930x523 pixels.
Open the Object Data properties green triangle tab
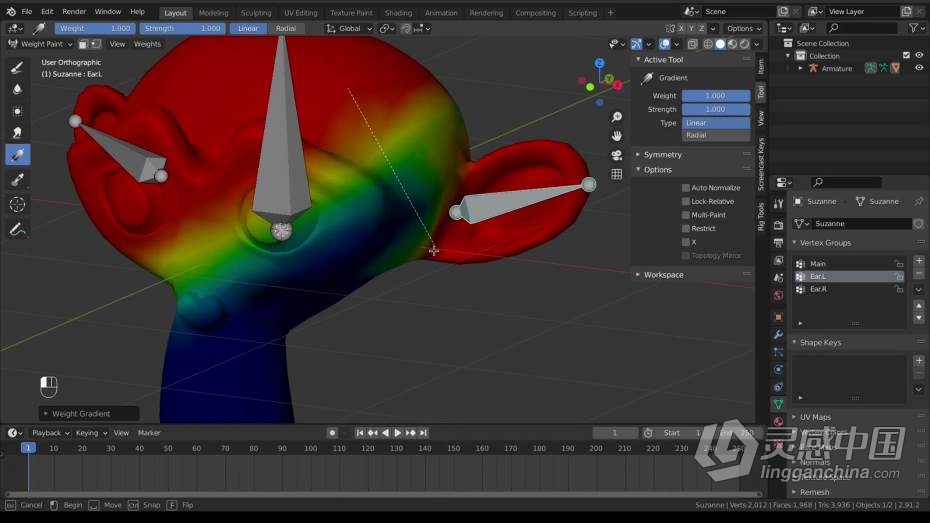pyautogui.click(x=778, y=404)
